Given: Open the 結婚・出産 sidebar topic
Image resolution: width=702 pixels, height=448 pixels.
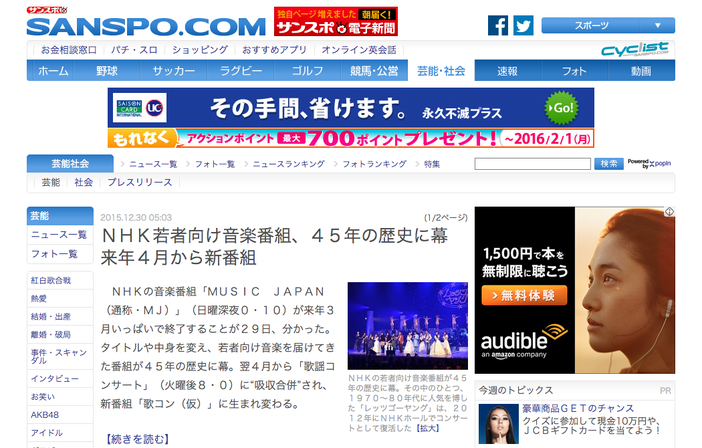Looking at the screenshot, I should 60,316.
